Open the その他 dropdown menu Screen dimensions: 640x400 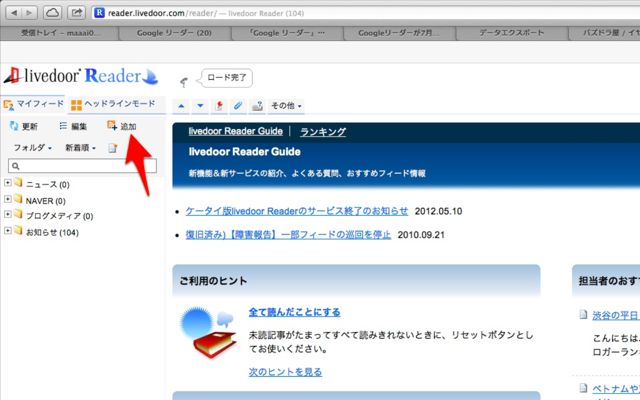point(287,106)
